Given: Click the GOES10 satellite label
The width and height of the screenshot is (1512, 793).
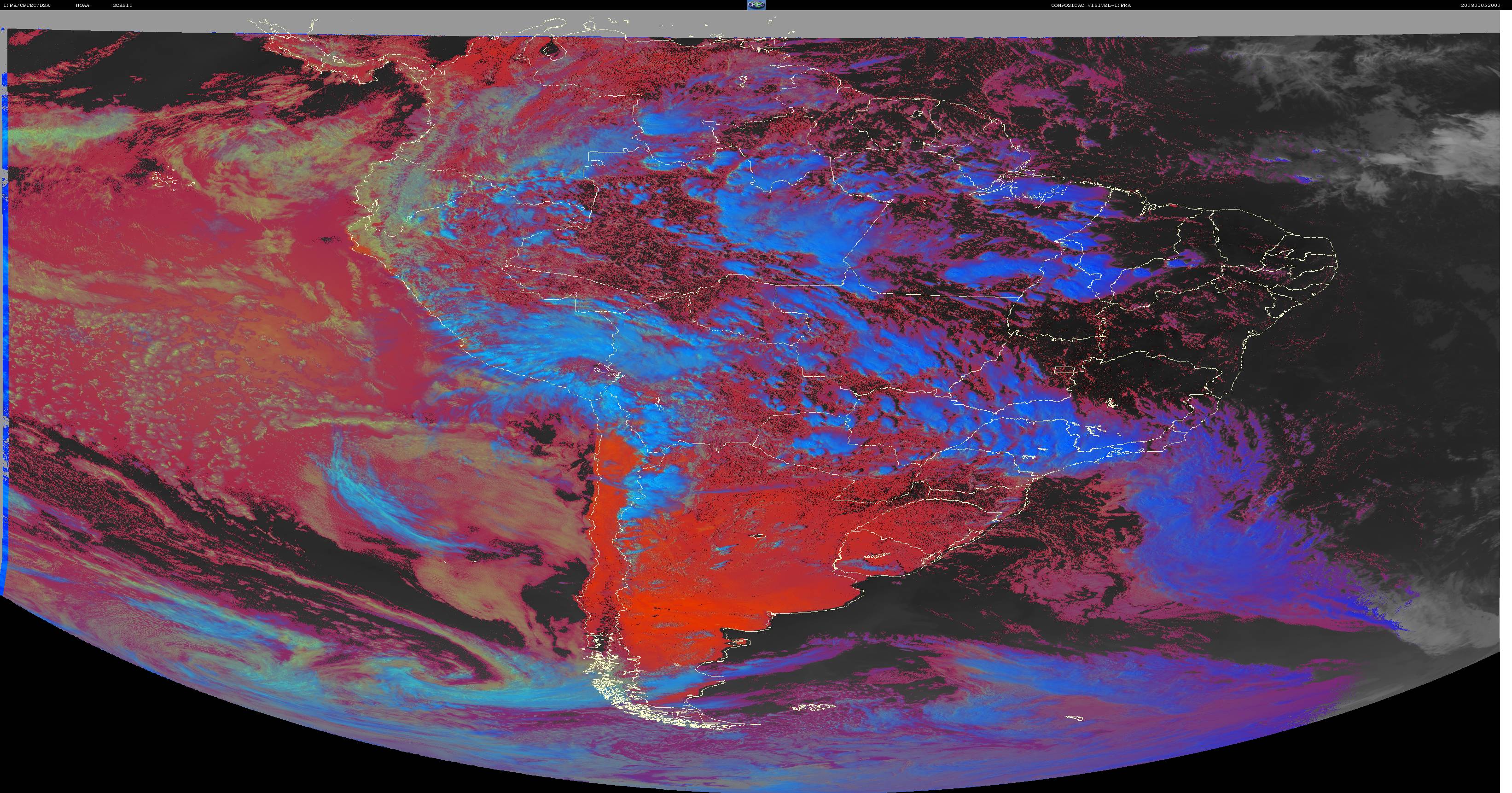Looking at the screenshot, I should tap(122, 5).
